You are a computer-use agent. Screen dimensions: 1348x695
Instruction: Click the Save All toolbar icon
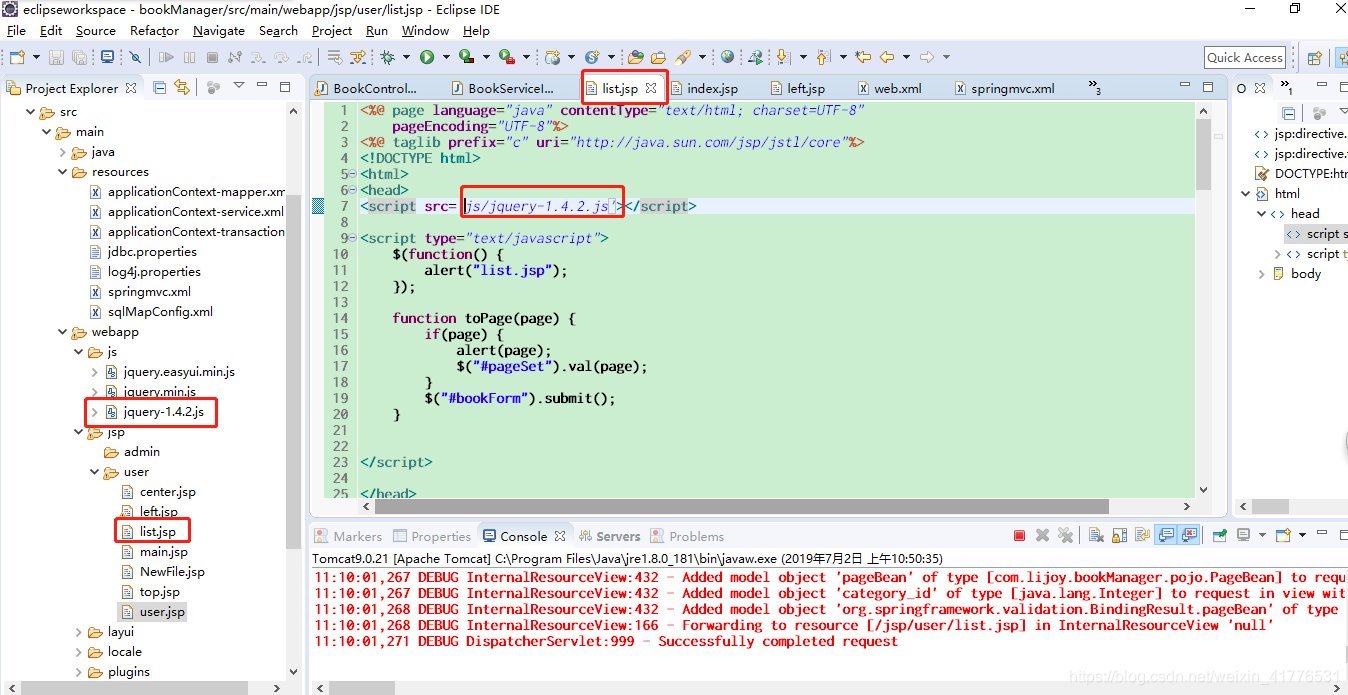pyautogui.click(x=79, y=57)
